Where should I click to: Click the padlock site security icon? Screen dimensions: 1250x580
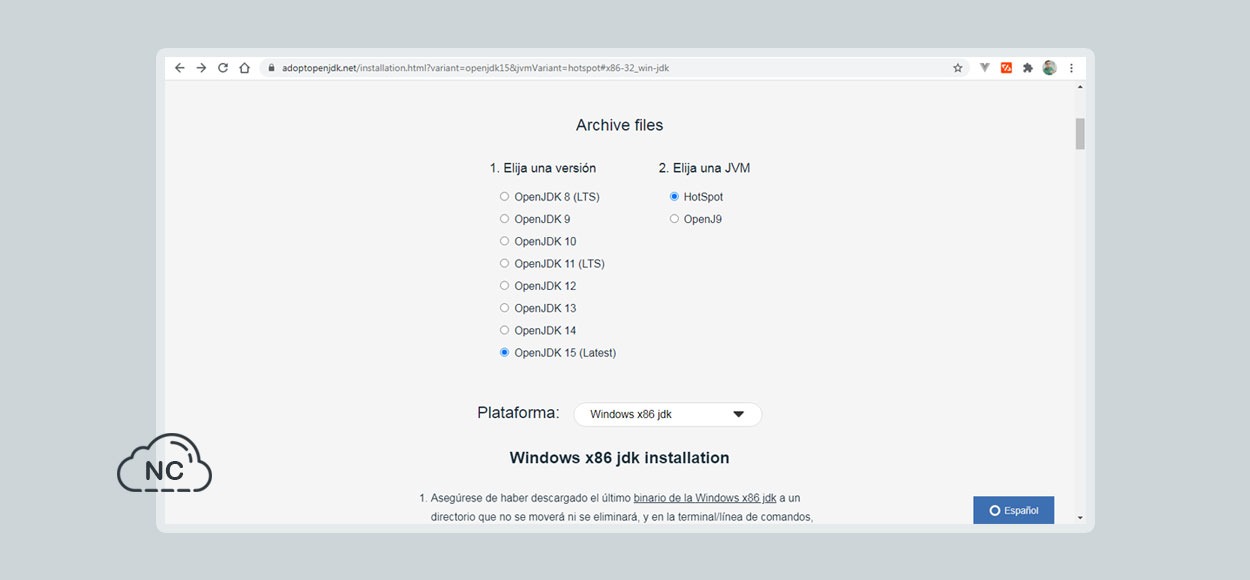[270, 68]
